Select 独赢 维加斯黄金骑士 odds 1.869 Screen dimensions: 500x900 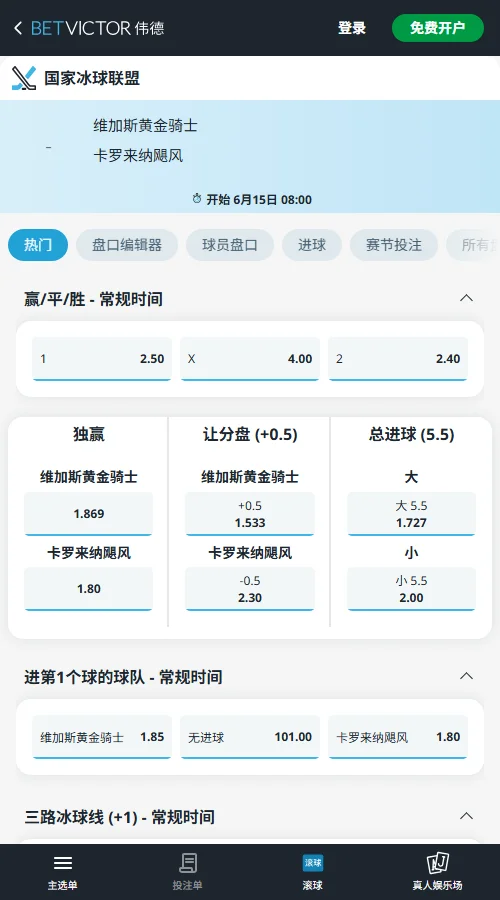click(x=88, y=514)
